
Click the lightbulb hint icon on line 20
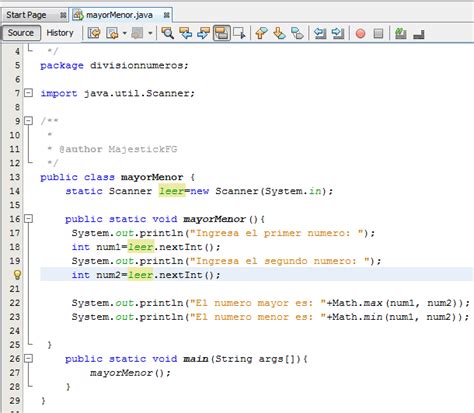pos(17,275)
